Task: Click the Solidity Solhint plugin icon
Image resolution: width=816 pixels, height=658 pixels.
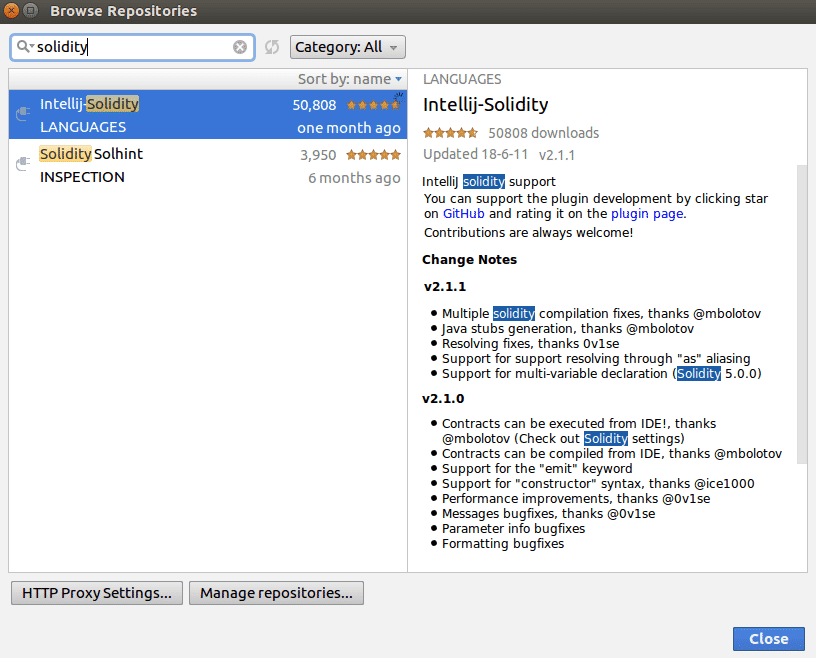Action: (23, 164)
